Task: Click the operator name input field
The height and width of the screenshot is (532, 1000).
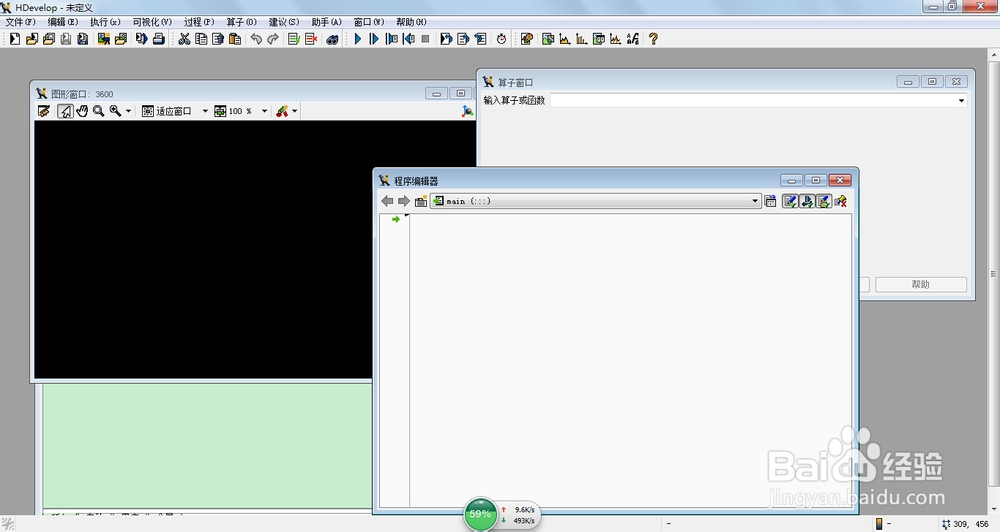Action: point(753,100)
